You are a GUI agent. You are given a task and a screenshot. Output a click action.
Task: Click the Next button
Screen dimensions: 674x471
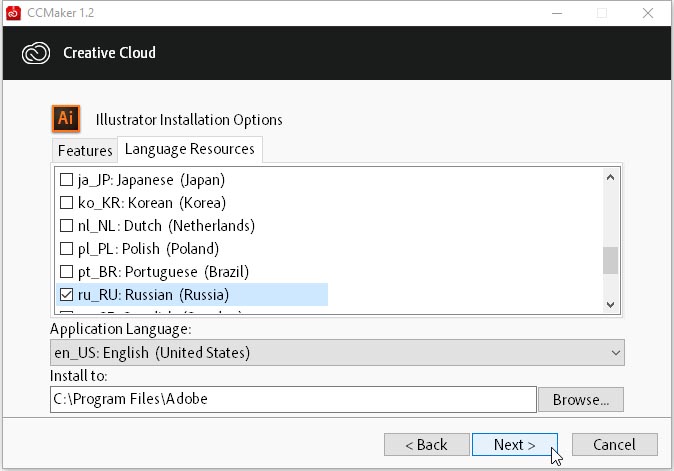click(515, 444)
